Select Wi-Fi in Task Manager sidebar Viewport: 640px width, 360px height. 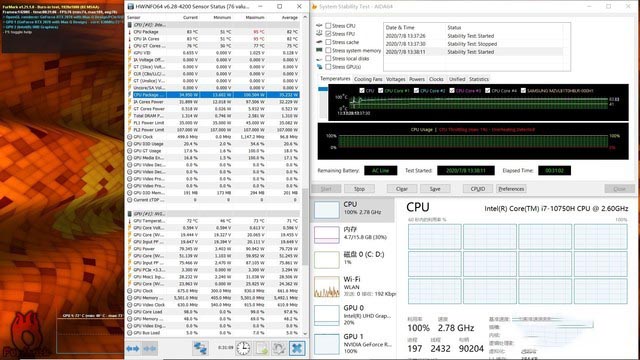(353, 286)
